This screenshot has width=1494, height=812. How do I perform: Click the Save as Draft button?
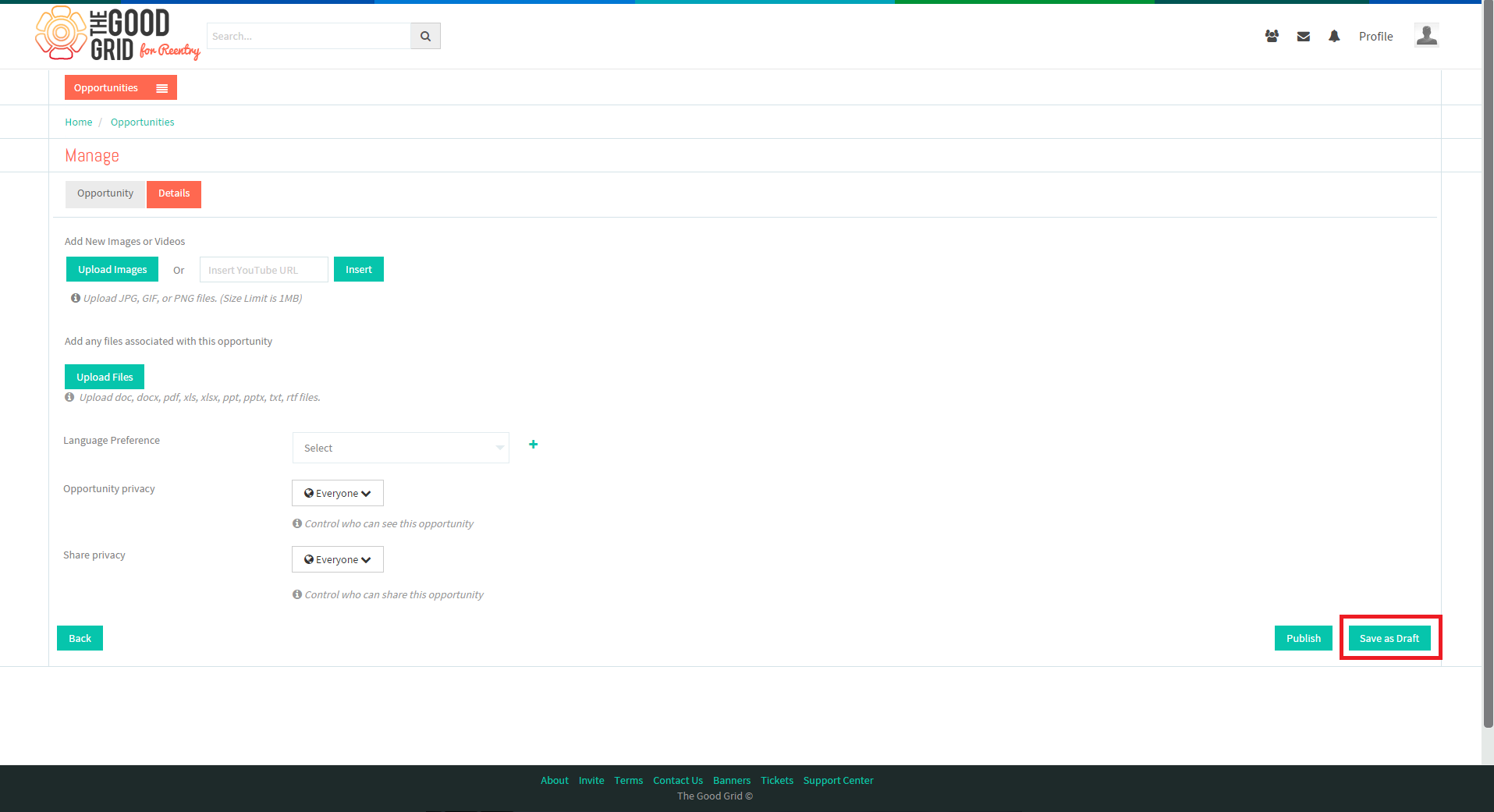tap(1389, 638)
